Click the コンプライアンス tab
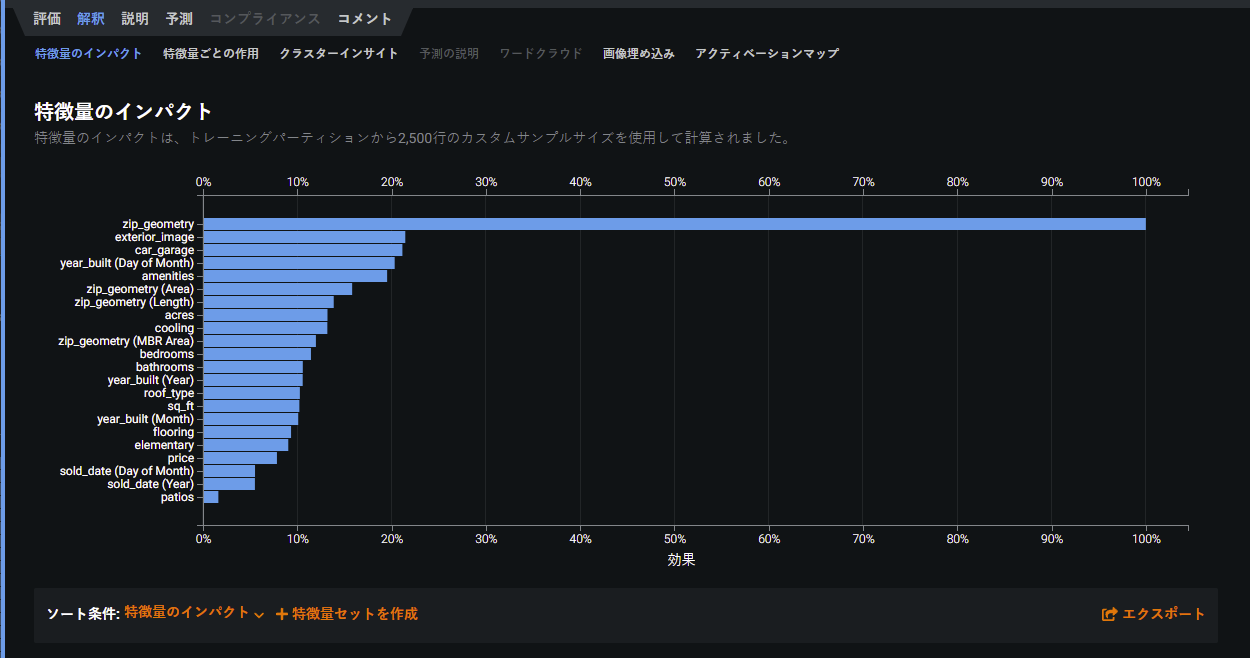1250x658 pixels. [265, 19]
